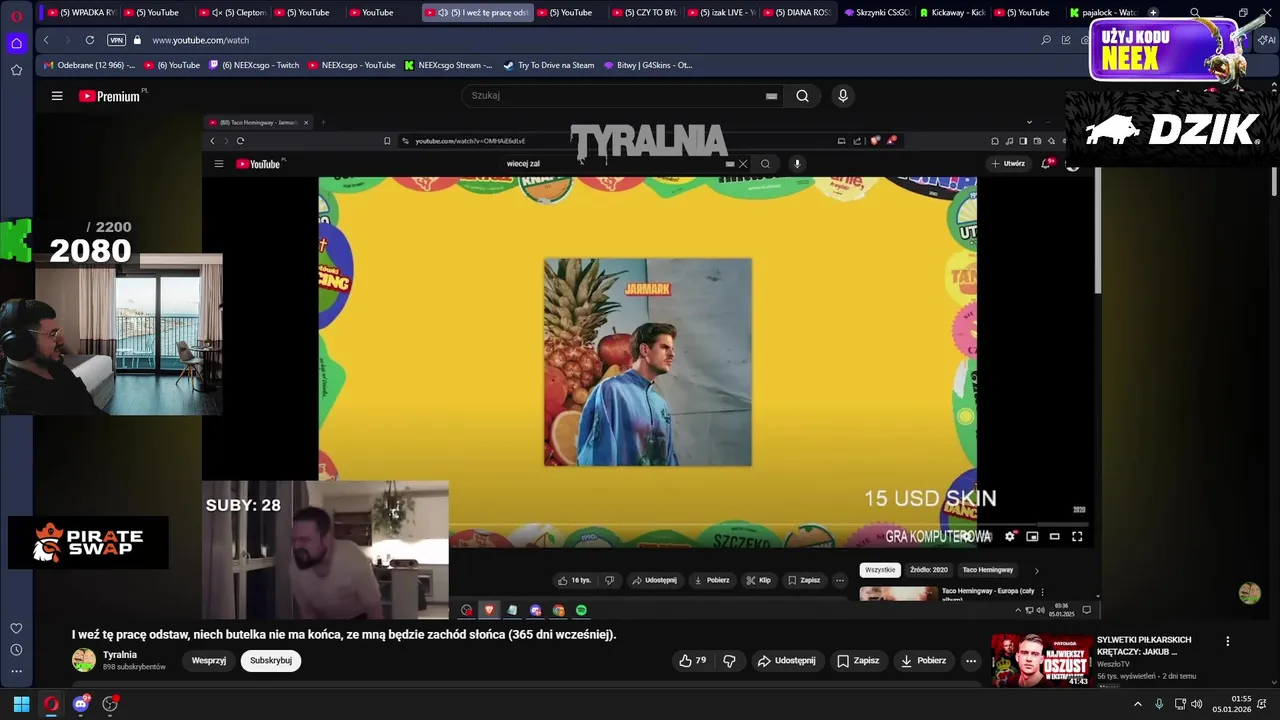1280x720 pixels.
Task: Click the Subskrybuj button
Action: (271, 661)
